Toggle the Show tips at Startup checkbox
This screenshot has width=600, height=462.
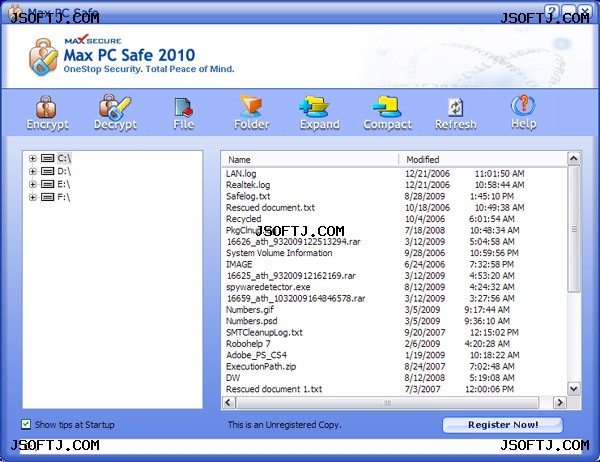(26, 424)
